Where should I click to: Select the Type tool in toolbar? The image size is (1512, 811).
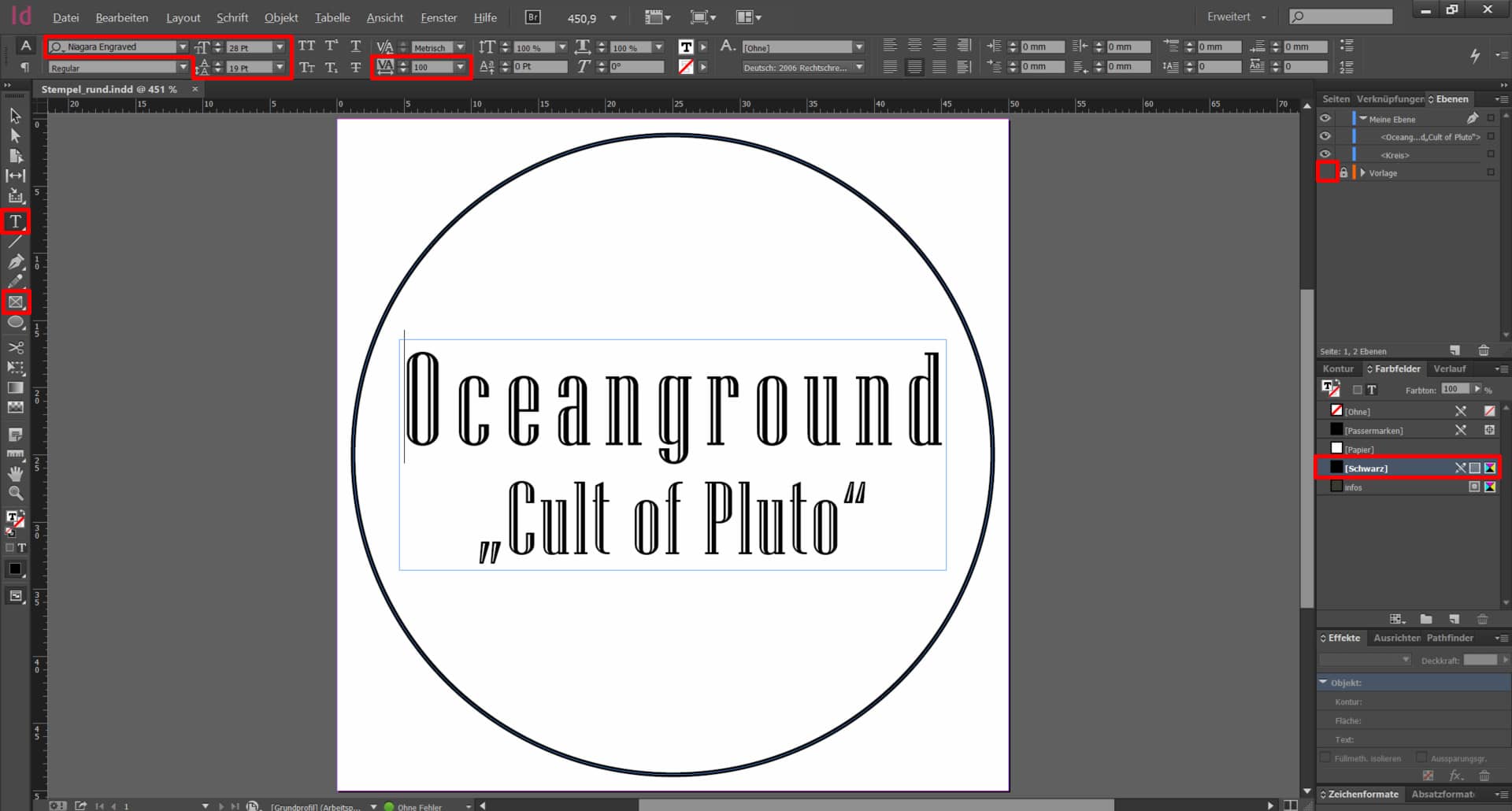coord(15,222)
